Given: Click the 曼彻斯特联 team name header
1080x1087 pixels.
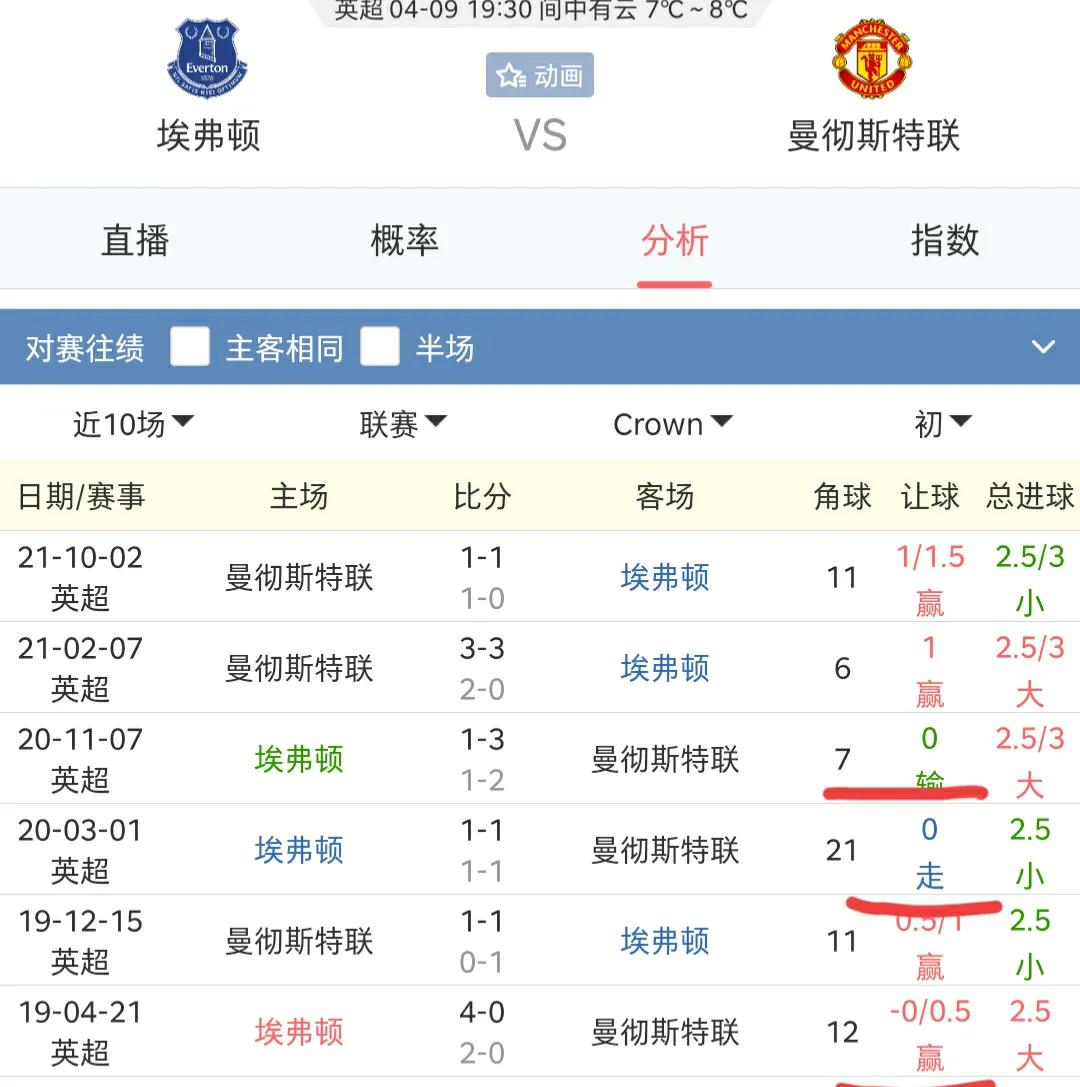Looking at the screenshot, I should coord(873,135).
